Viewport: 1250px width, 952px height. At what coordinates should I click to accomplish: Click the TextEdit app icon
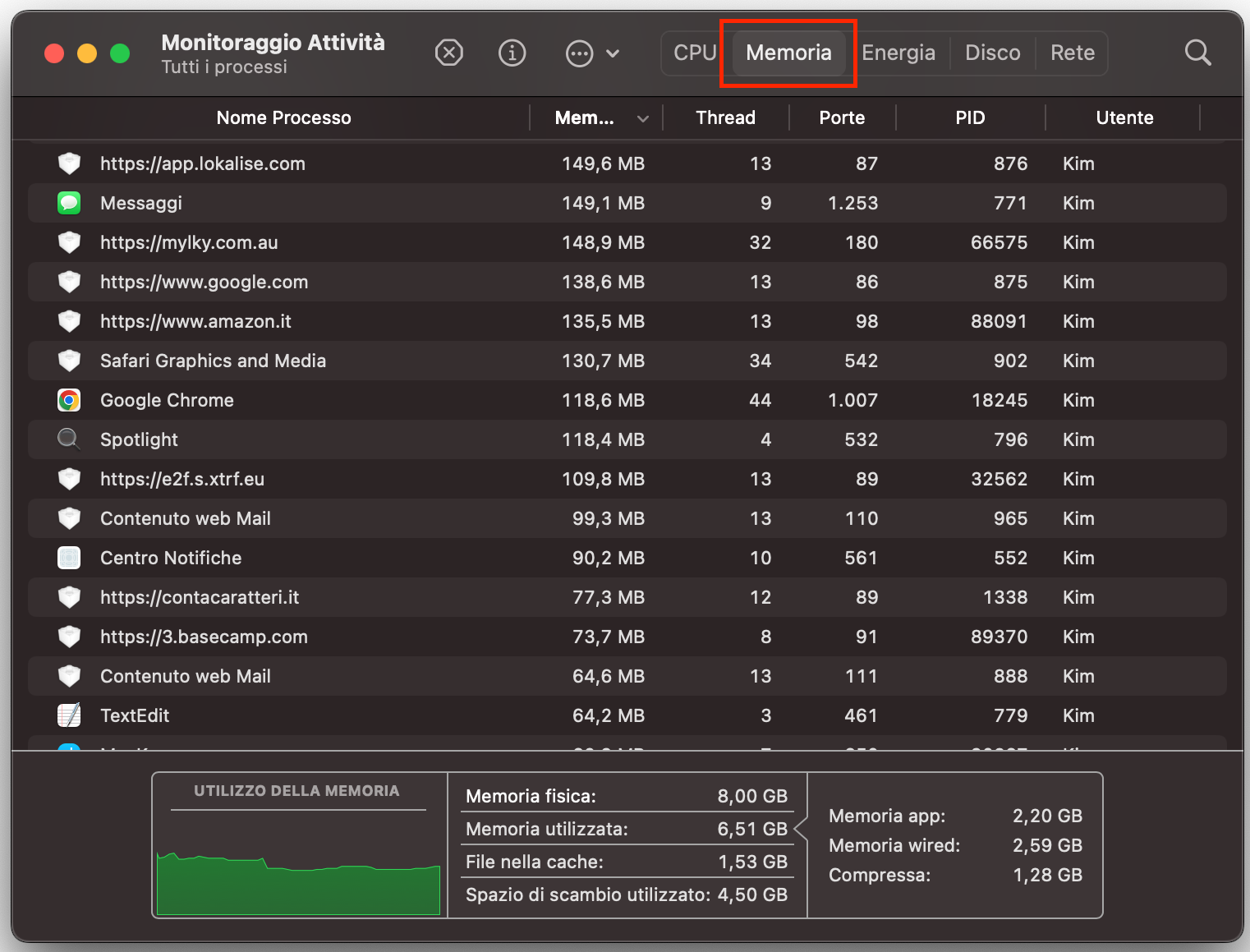tap(69, 715)
